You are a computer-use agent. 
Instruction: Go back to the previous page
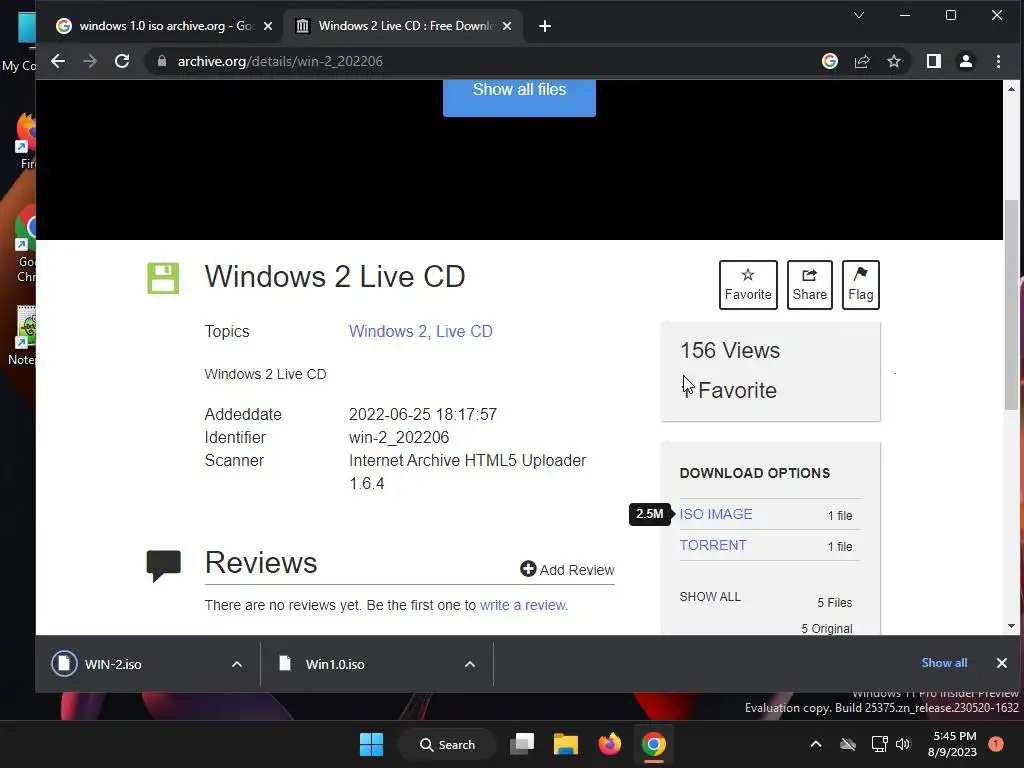(x=58, y=61)
